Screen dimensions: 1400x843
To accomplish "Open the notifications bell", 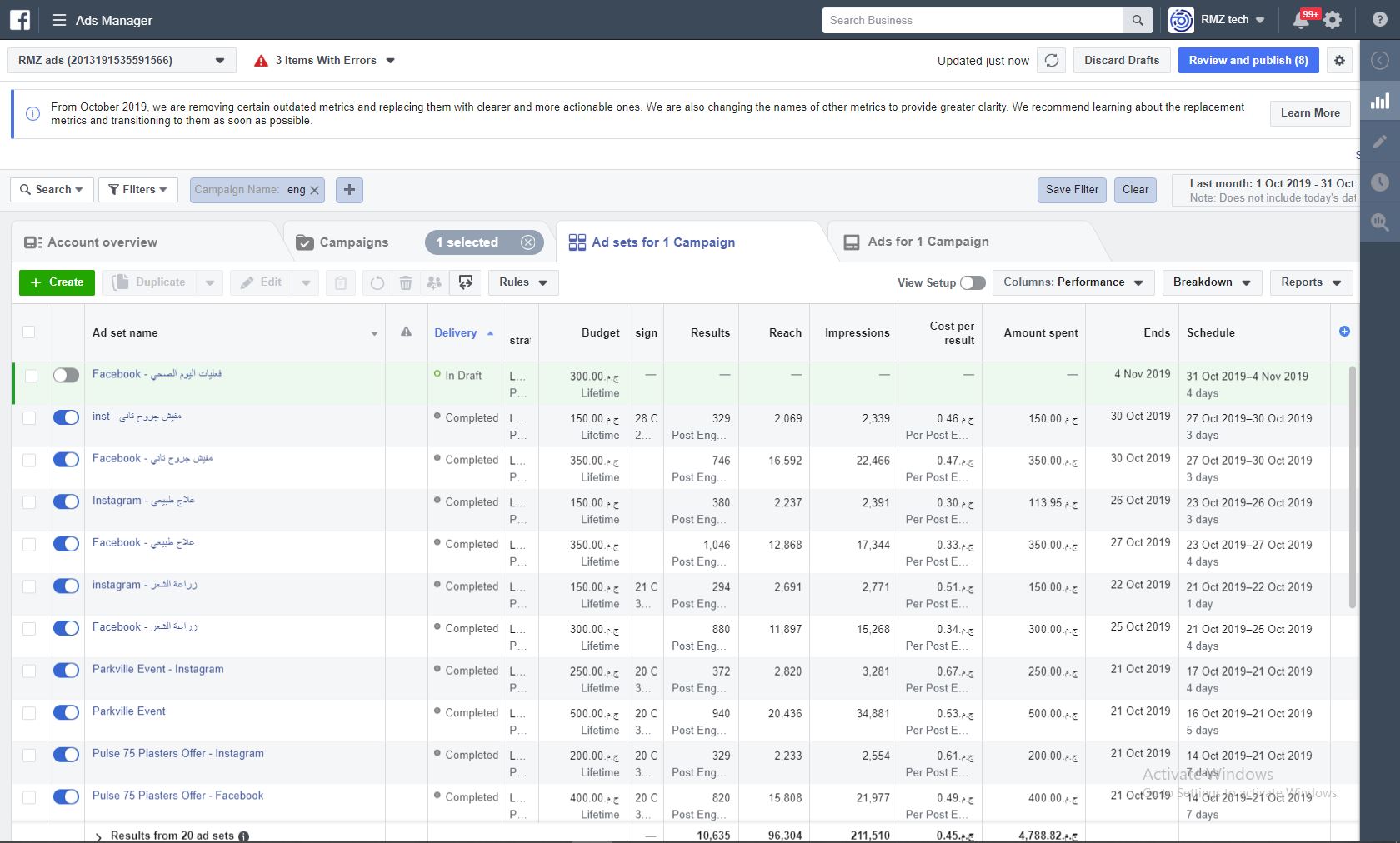I will (1301, 20).
